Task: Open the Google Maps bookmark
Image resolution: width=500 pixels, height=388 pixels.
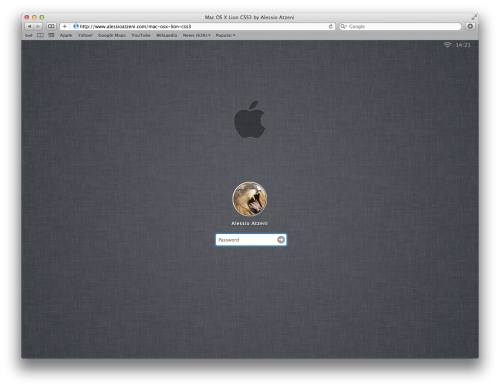Action: (x=112, y=35)
